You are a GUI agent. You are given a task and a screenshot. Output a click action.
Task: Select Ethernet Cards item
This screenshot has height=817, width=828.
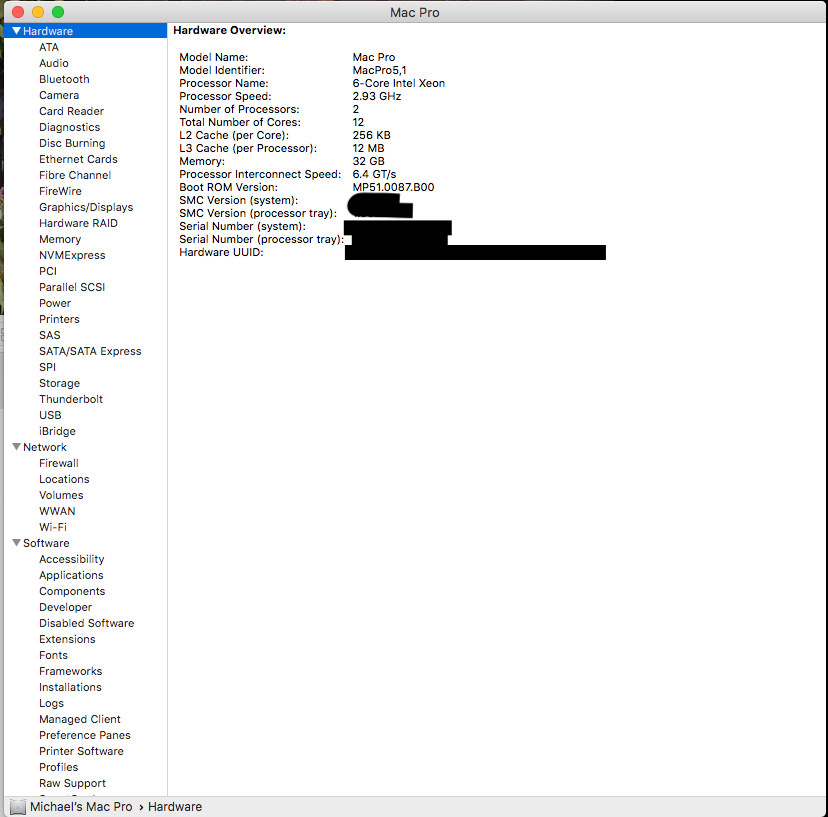tap(78, 159)
